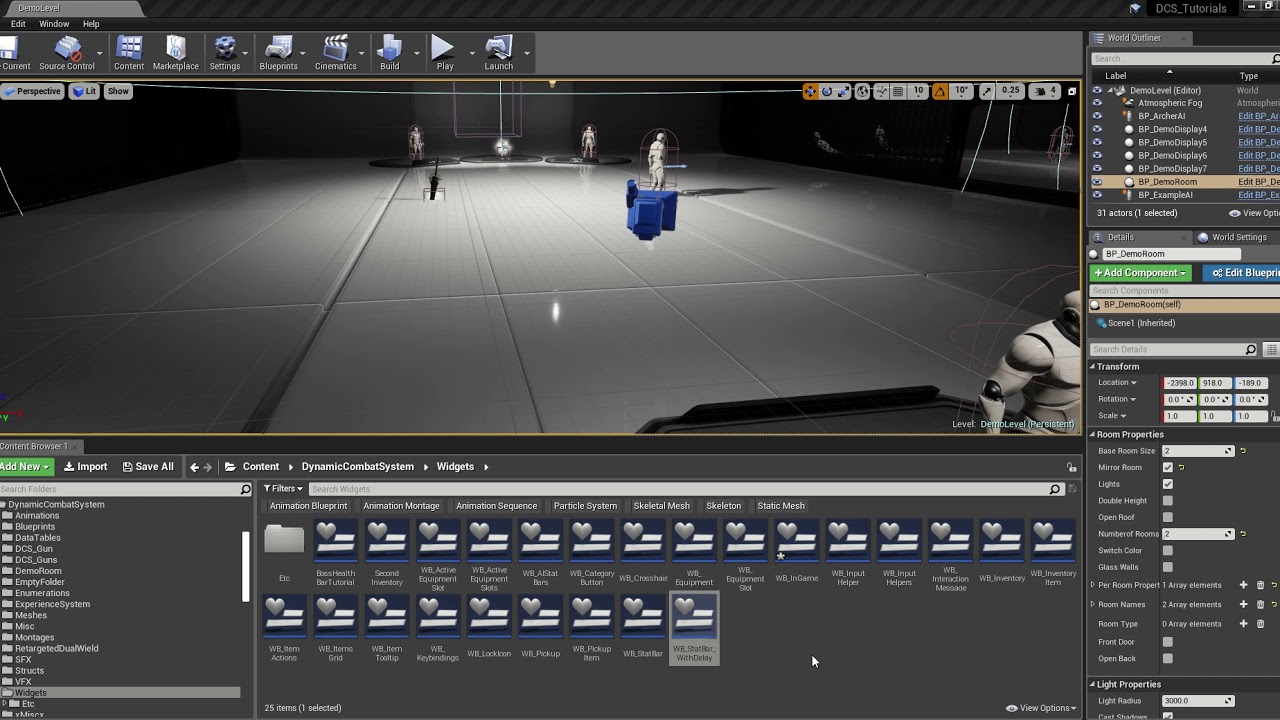Click the Blueprints toolbar icon
This screenshot has width=1280, height=720.
click(278, 53)
